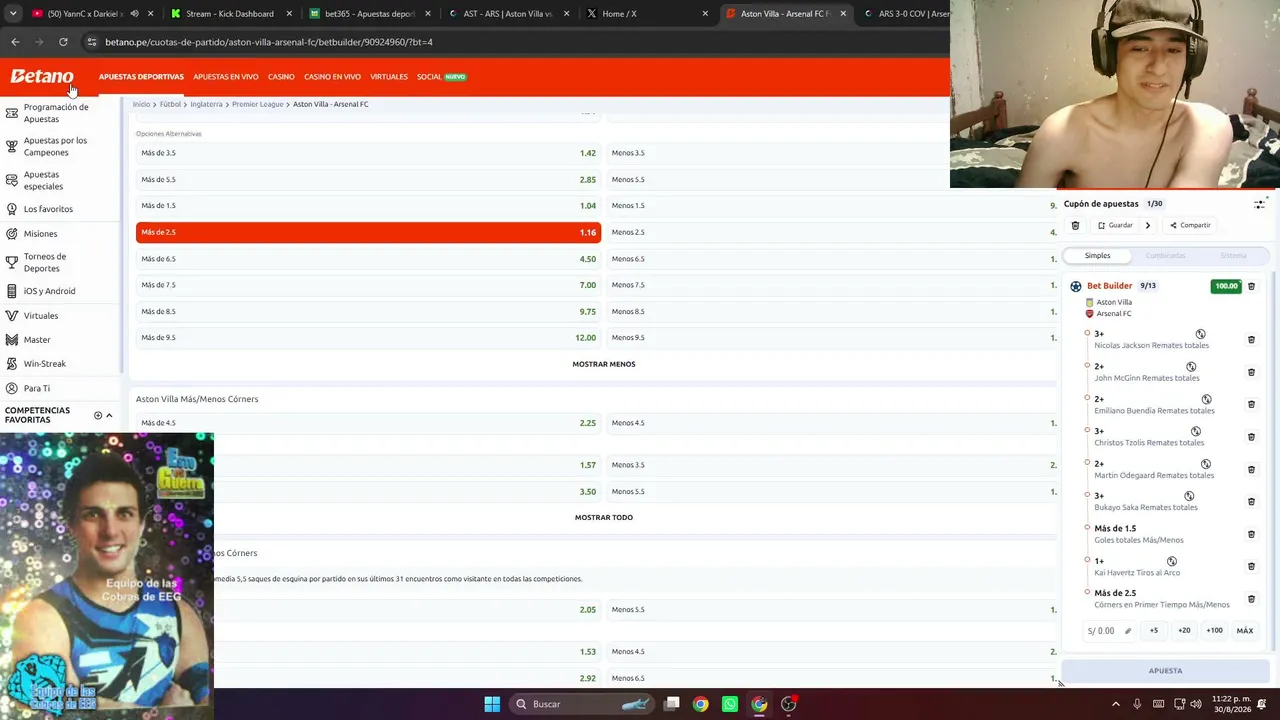
Task: Open the Windows Start menu
Action: (492, 704)
